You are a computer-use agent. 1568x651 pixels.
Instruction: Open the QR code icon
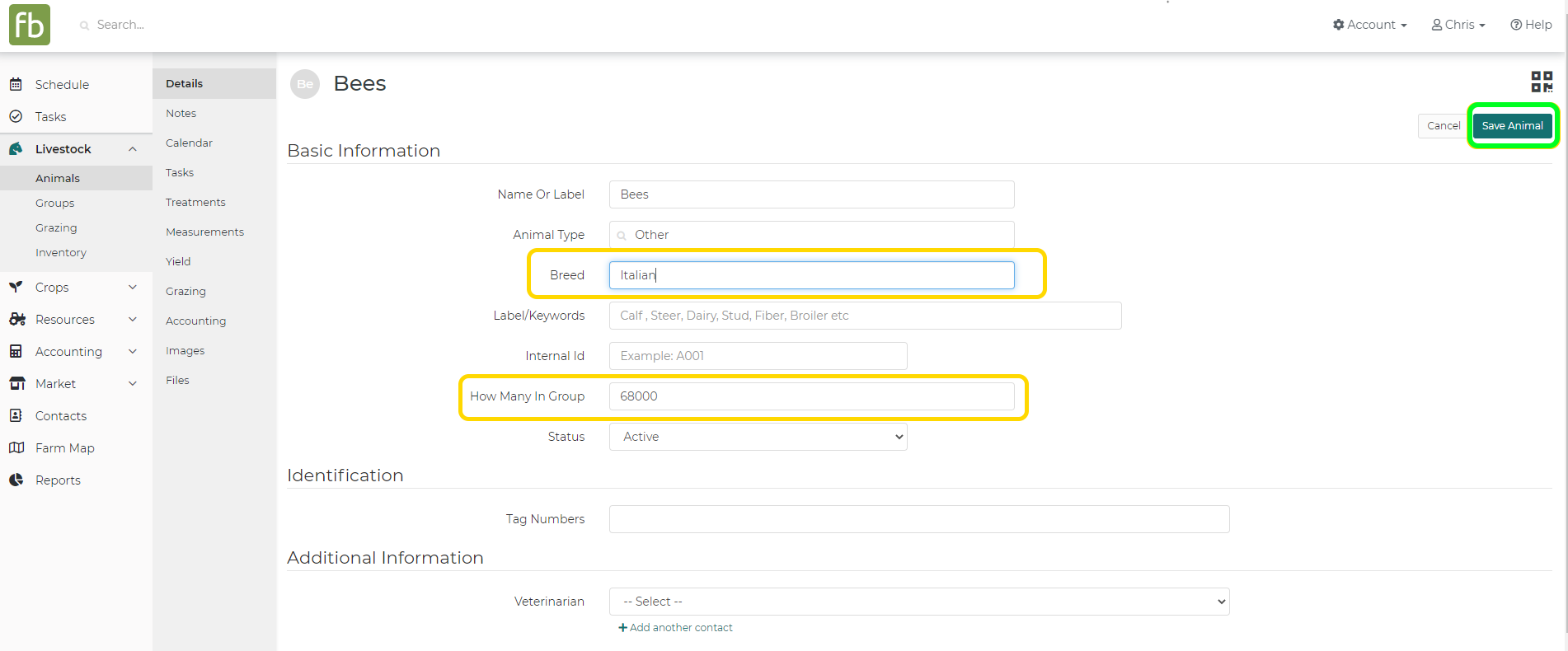[x=1542, y=82]
